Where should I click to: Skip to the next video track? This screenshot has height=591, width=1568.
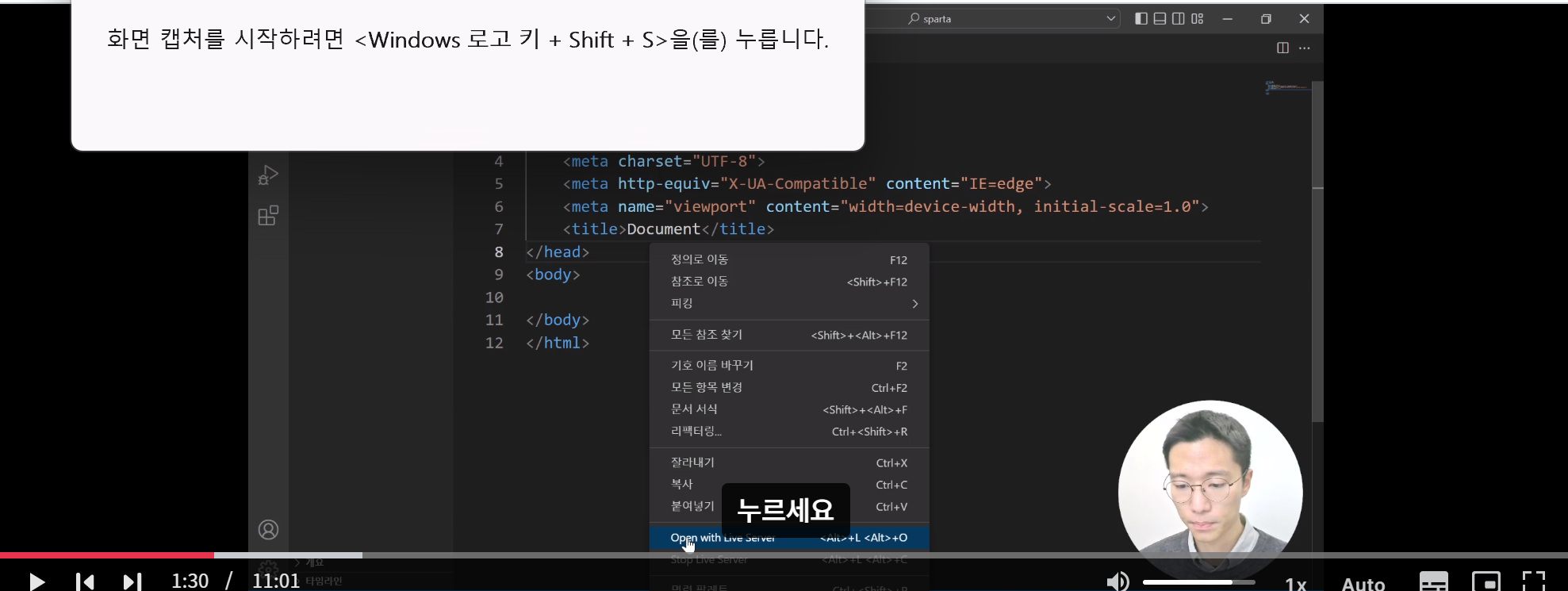[x=132, y=582]
